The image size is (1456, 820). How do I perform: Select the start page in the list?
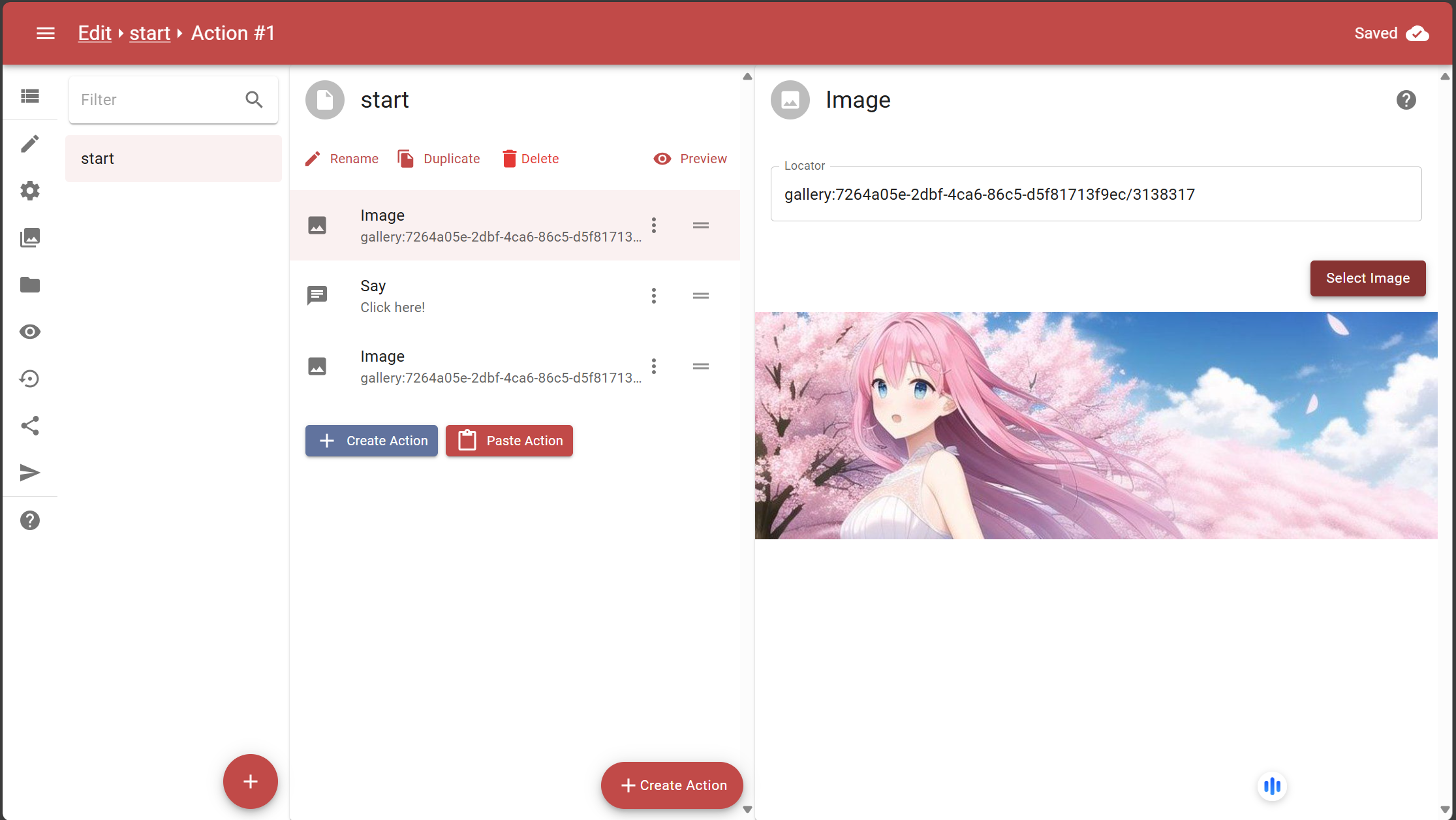[x=173, y=159]
